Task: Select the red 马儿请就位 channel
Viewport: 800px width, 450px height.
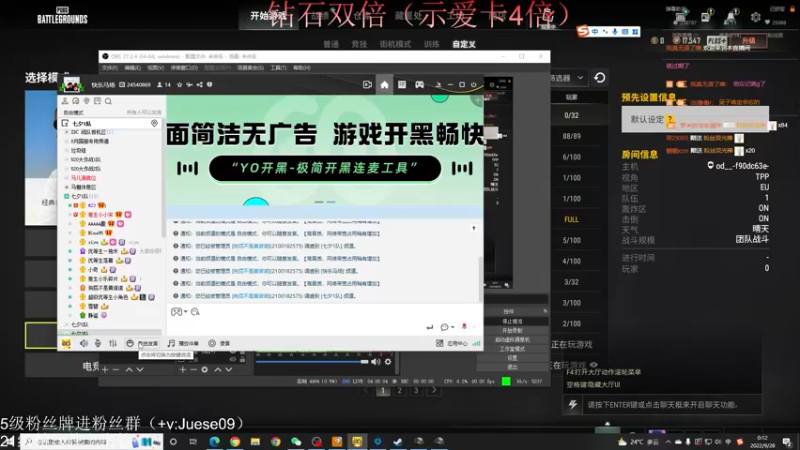Action: (83, 178)
